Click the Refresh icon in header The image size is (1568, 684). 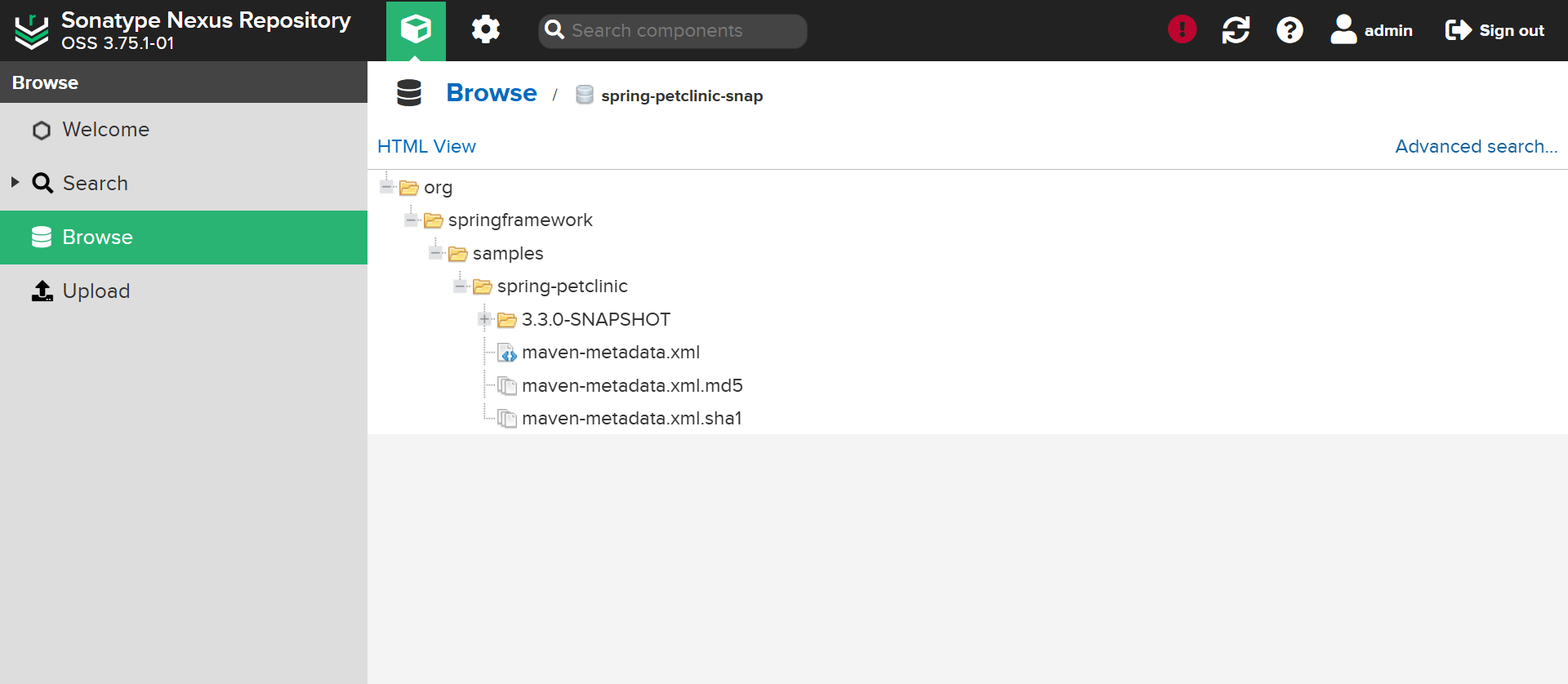pyautogui.click(x=1236, y=30)
